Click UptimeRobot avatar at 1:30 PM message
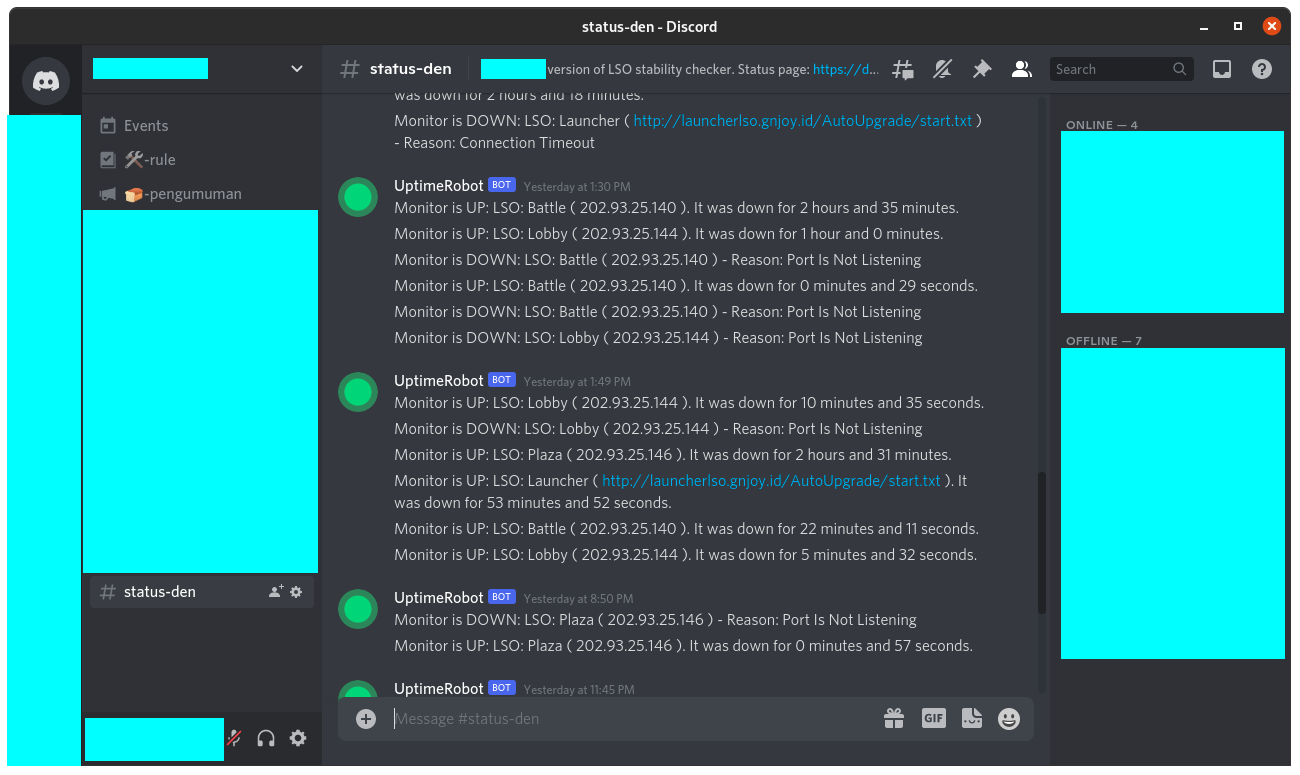The height and width of the screenshot is (775, 1300). coord(358,197)
